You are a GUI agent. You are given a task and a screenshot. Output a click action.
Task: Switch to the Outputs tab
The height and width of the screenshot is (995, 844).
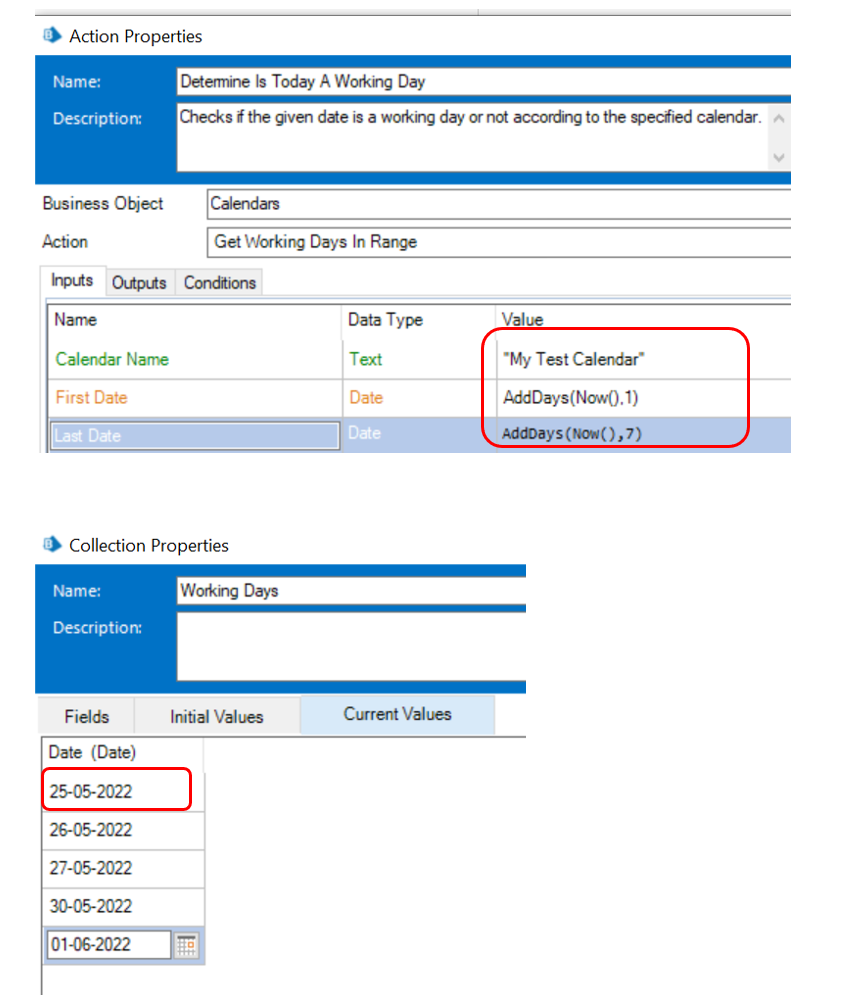(x=139, y=282)
